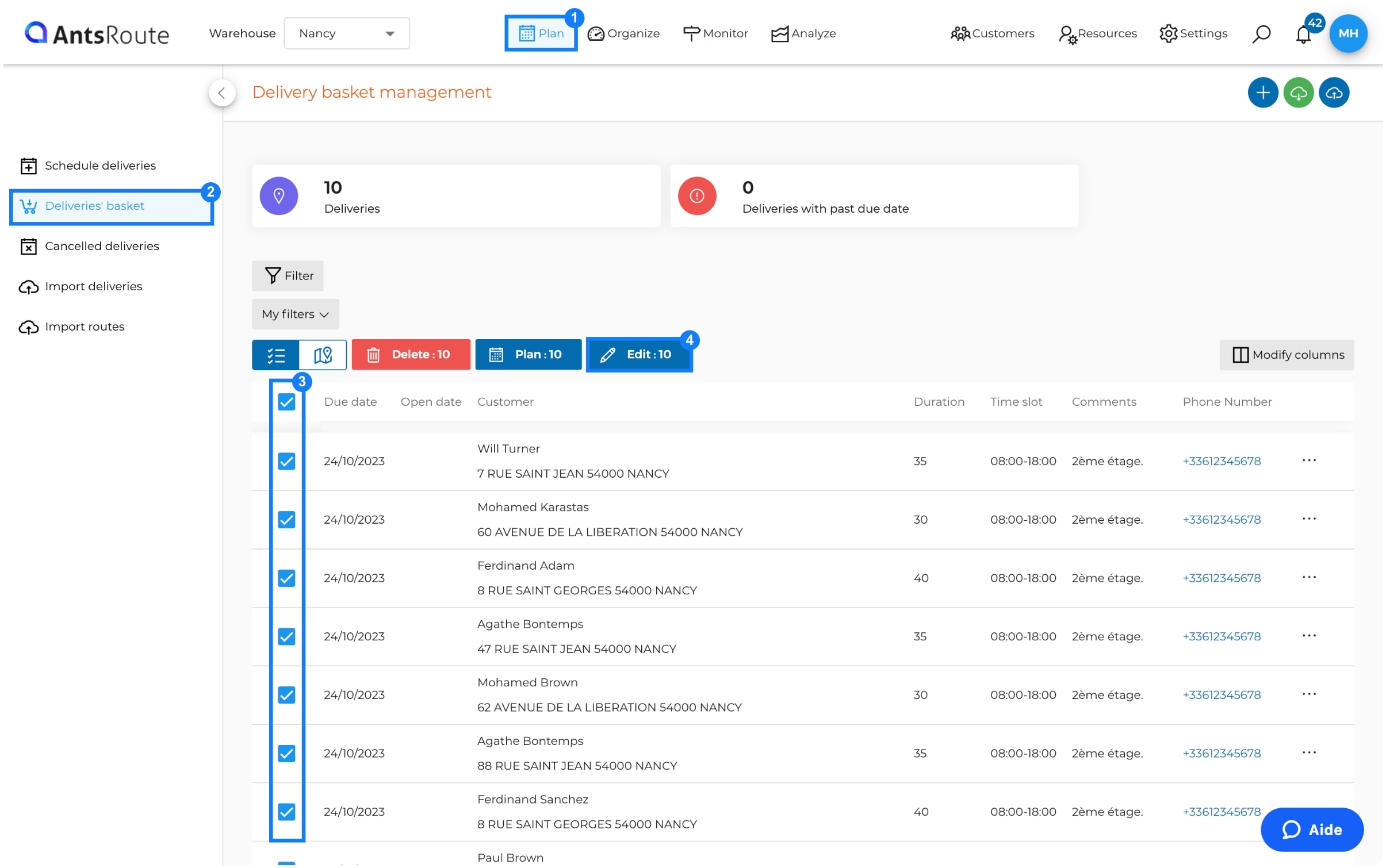Screen dimensions: 1386x868
Task: Switch deliveries to map view
Action: pos(322,355)
